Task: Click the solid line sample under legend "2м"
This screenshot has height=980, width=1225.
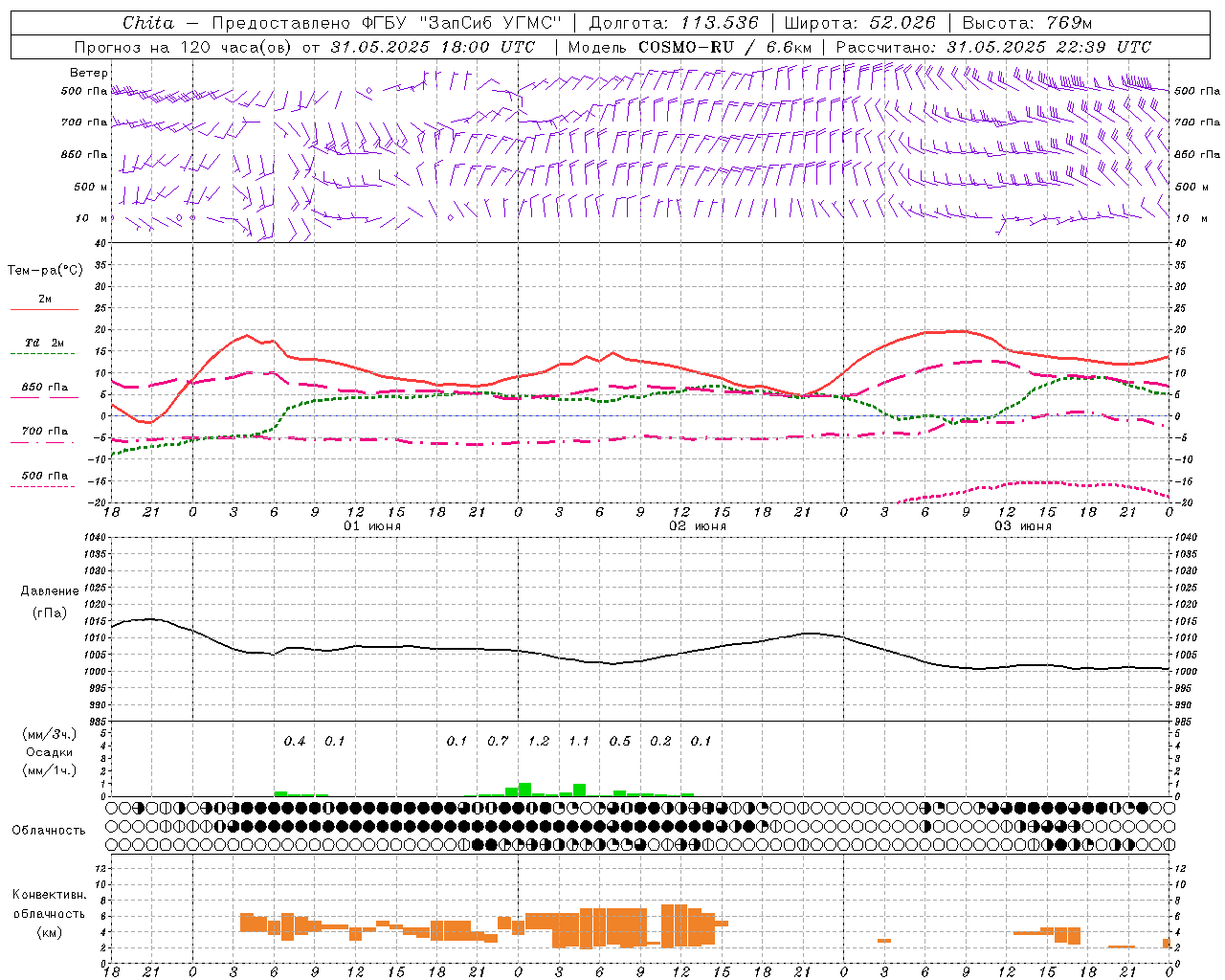Action: click(x=45, y=309)
